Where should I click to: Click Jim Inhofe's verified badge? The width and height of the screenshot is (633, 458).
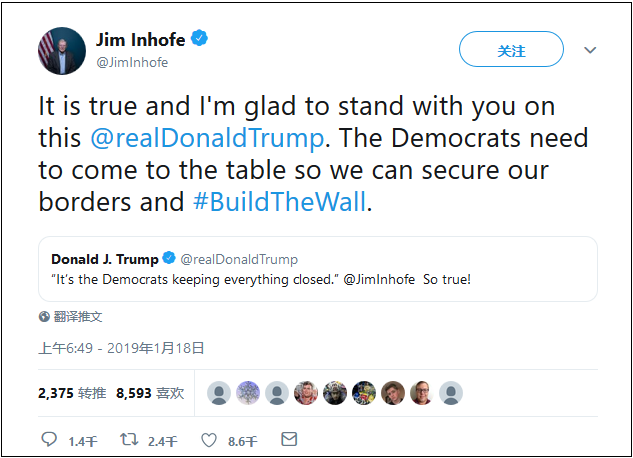(x=200, y=40)
